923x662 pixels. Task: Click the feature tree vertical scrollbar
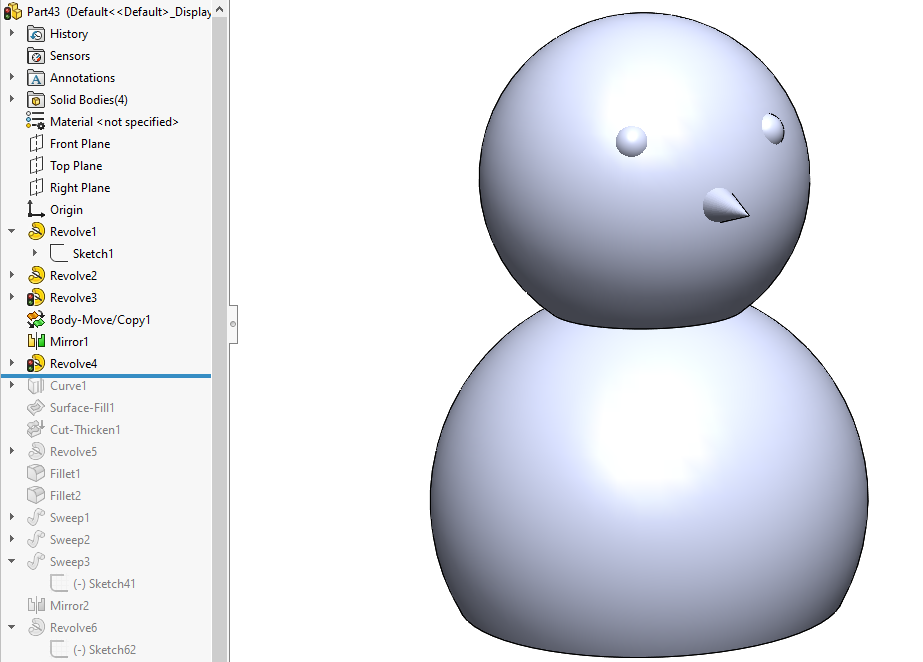point(220,340)
